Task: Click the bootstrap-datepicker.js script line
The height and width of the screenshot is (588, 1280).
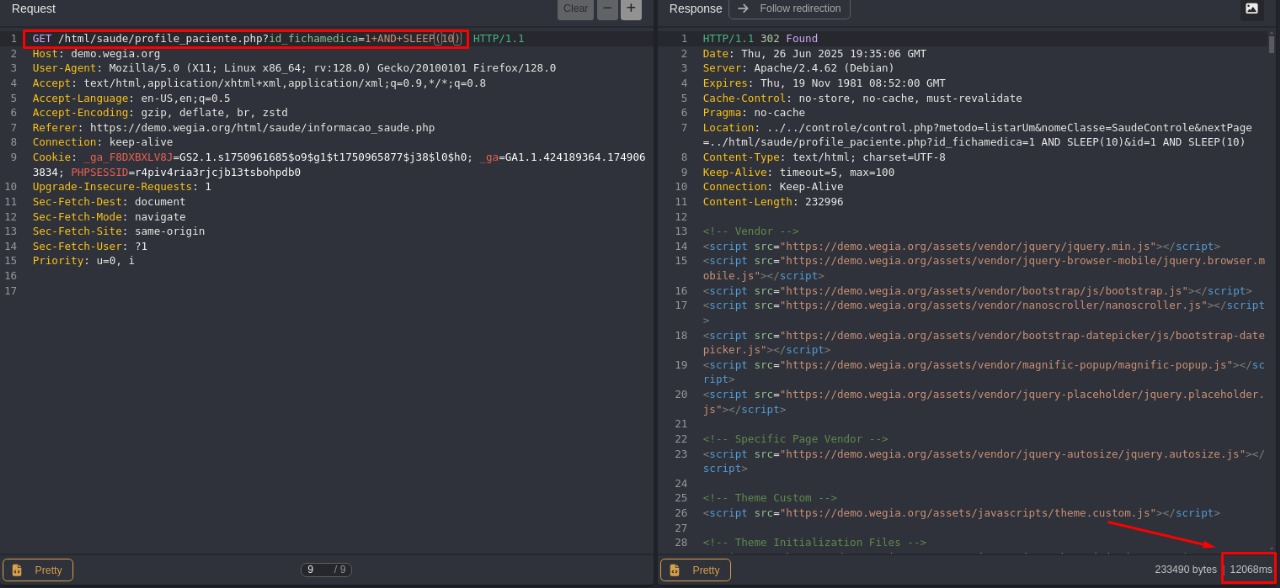Action: tap(984, 343)
